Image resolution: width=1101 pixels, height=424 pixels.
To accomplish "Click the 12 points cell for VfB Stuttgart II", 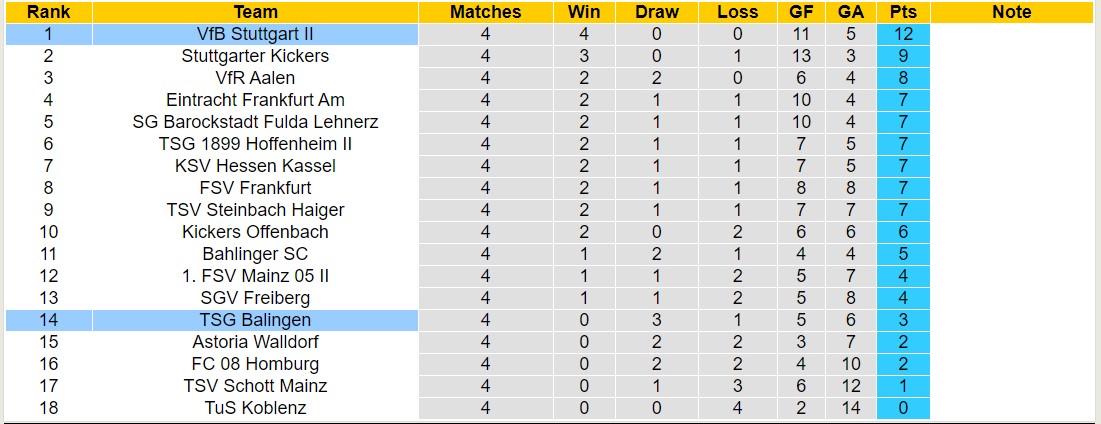I will click(902, 34).
